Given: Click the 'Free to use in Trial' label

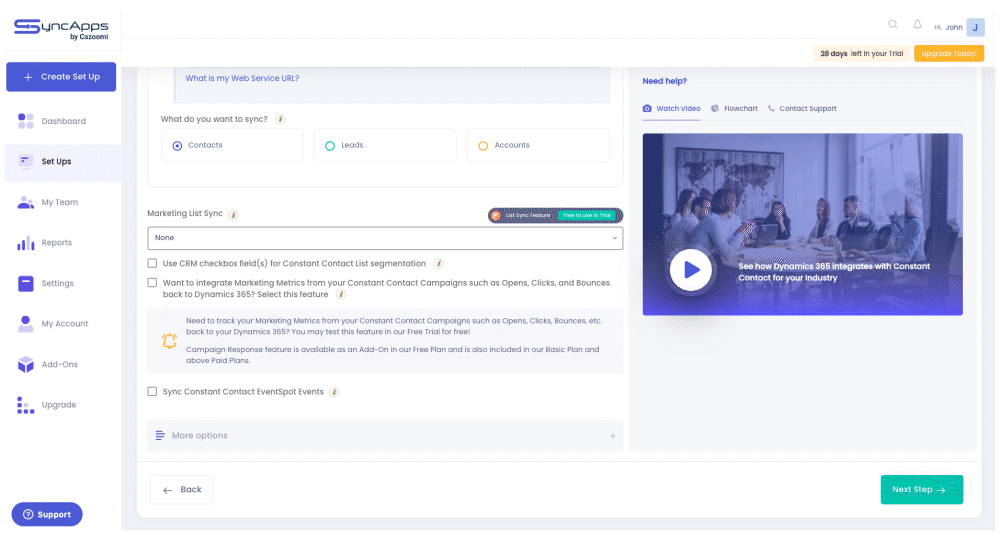Looking at the screenshot, I should 587,216.
